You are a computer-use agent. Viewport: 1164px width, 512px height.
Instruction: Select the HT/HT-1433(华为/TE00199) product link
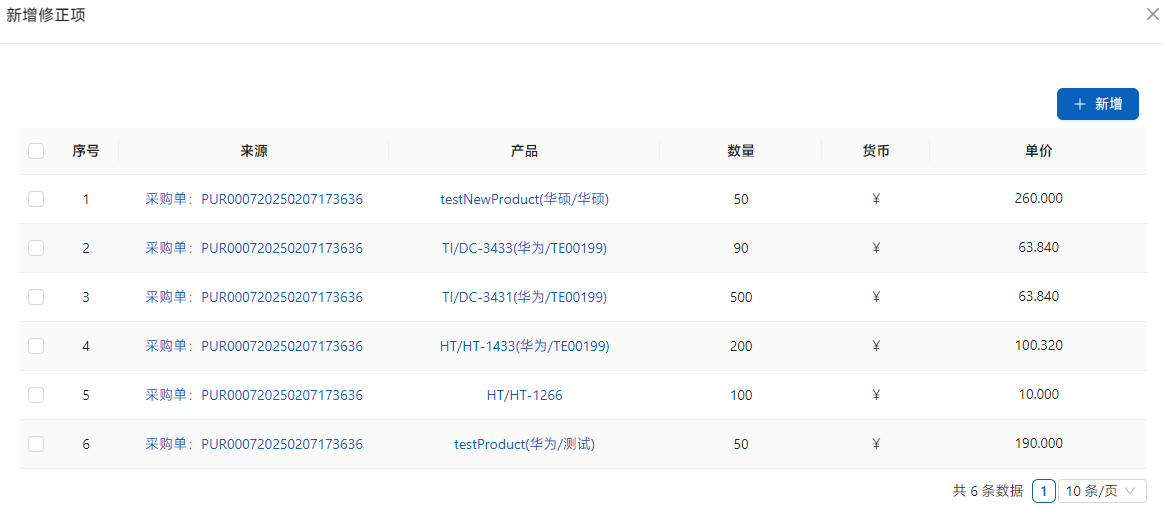[524, 346]
